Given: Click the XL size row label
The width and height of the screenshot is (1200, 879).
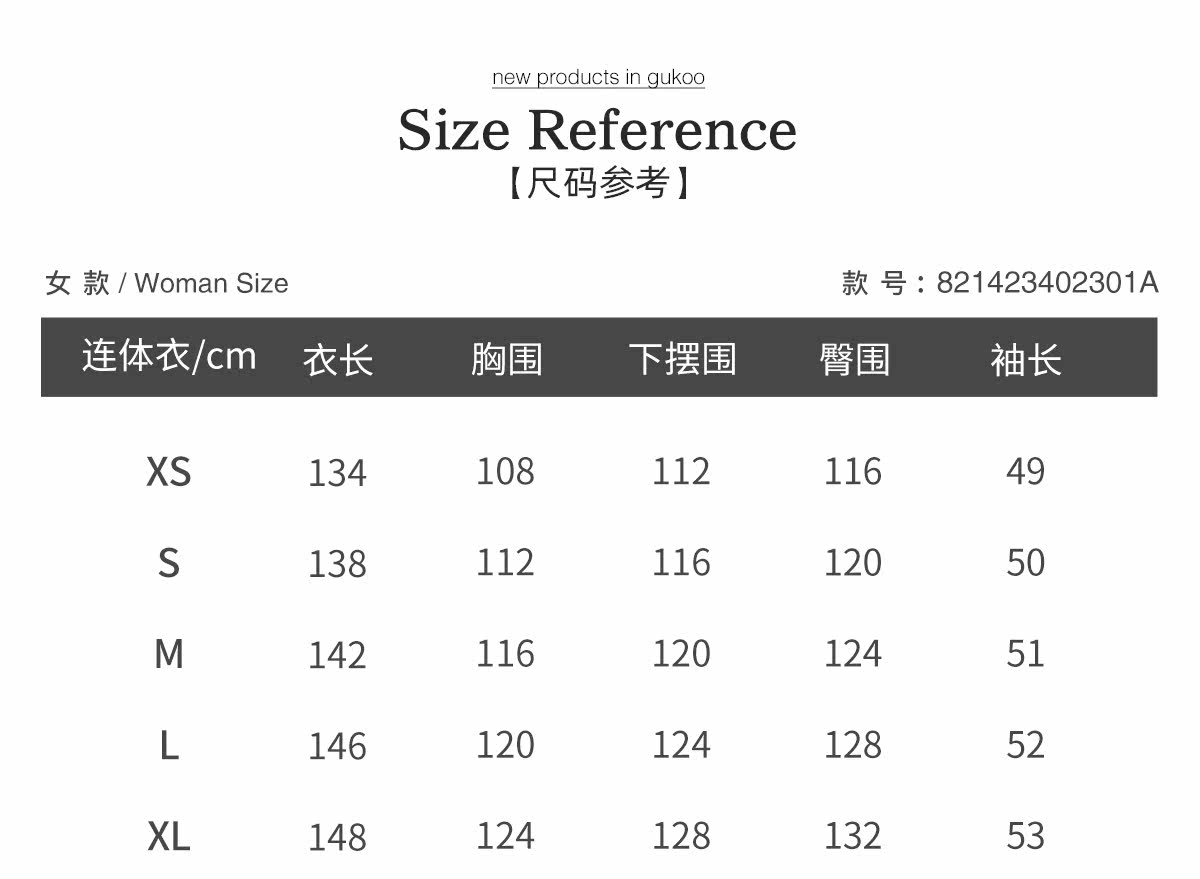Looking at the screenshot, I should (169, 836).
